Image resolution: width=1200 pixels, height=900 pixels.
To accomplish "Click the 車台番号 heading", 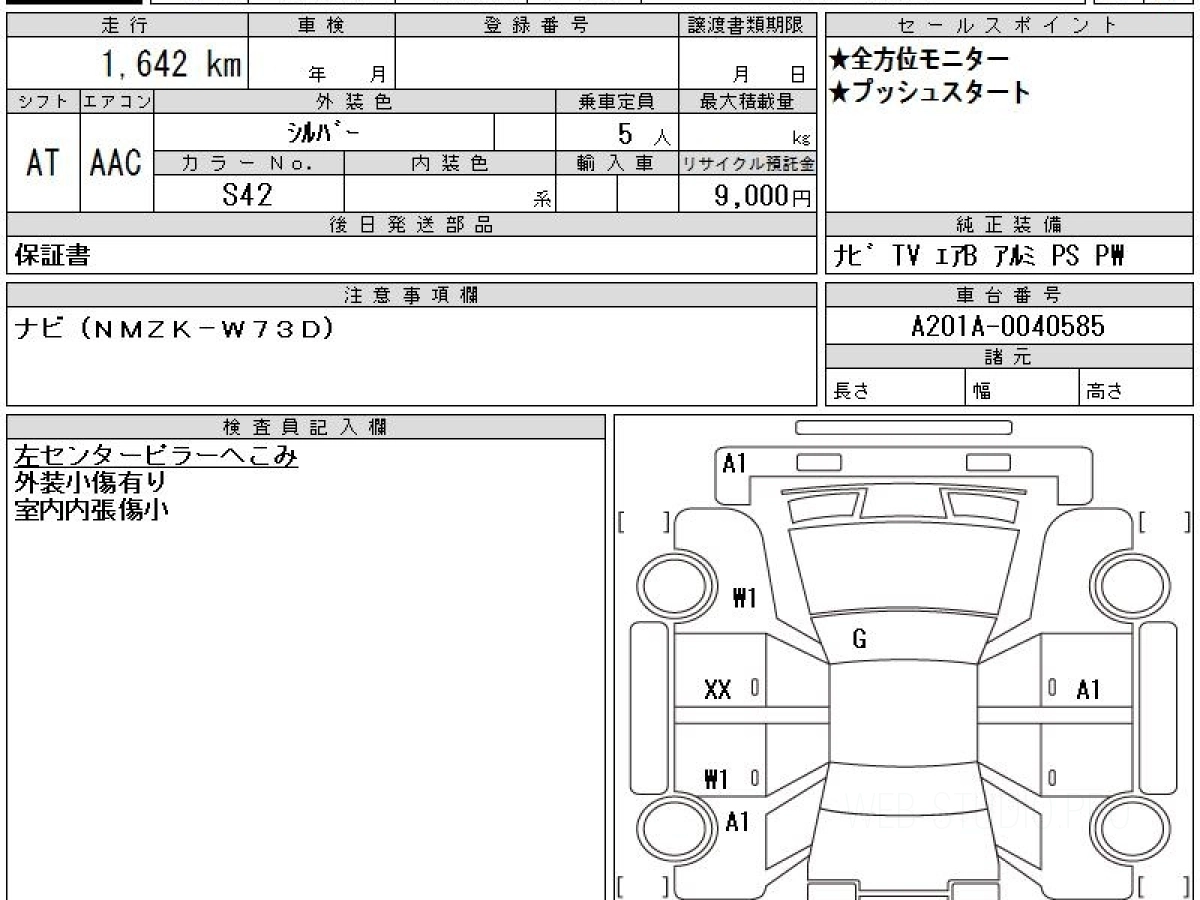I will tap(1009, 295).
